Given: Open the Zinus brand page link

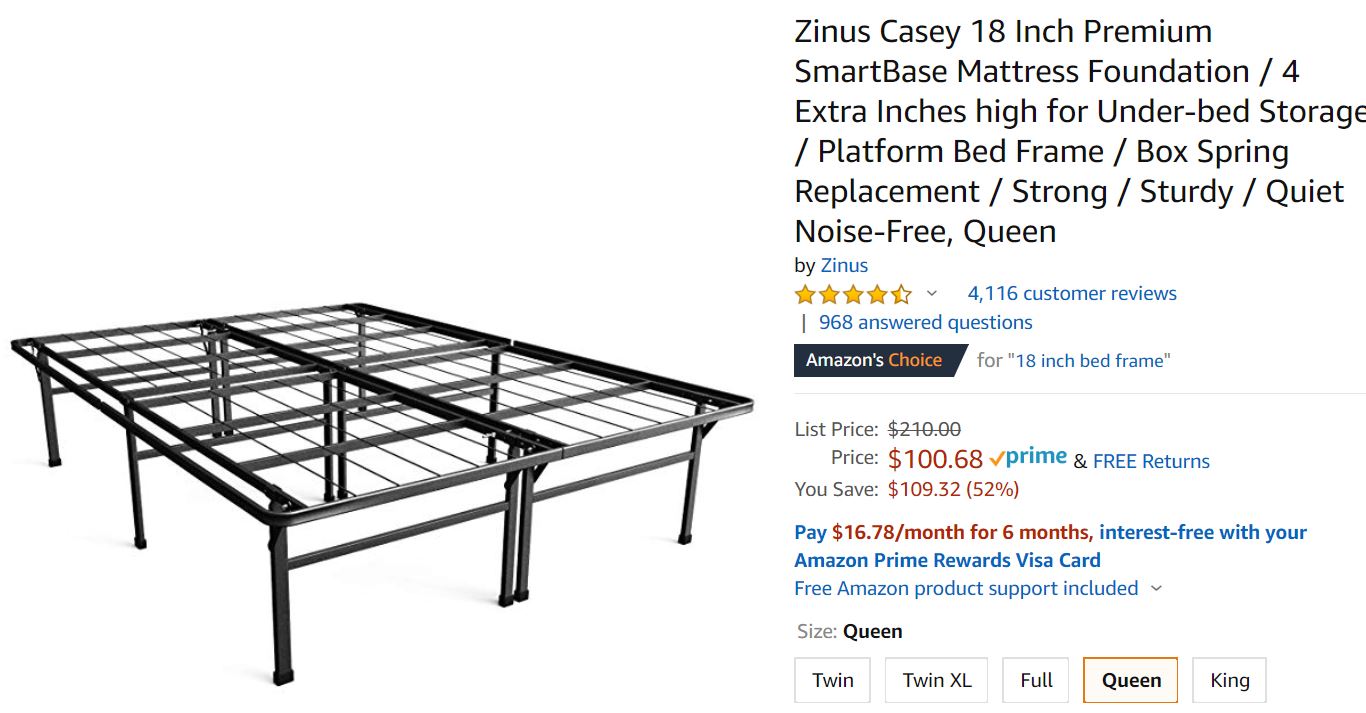Looking at the screenshot, I should [x=844, y=264].
